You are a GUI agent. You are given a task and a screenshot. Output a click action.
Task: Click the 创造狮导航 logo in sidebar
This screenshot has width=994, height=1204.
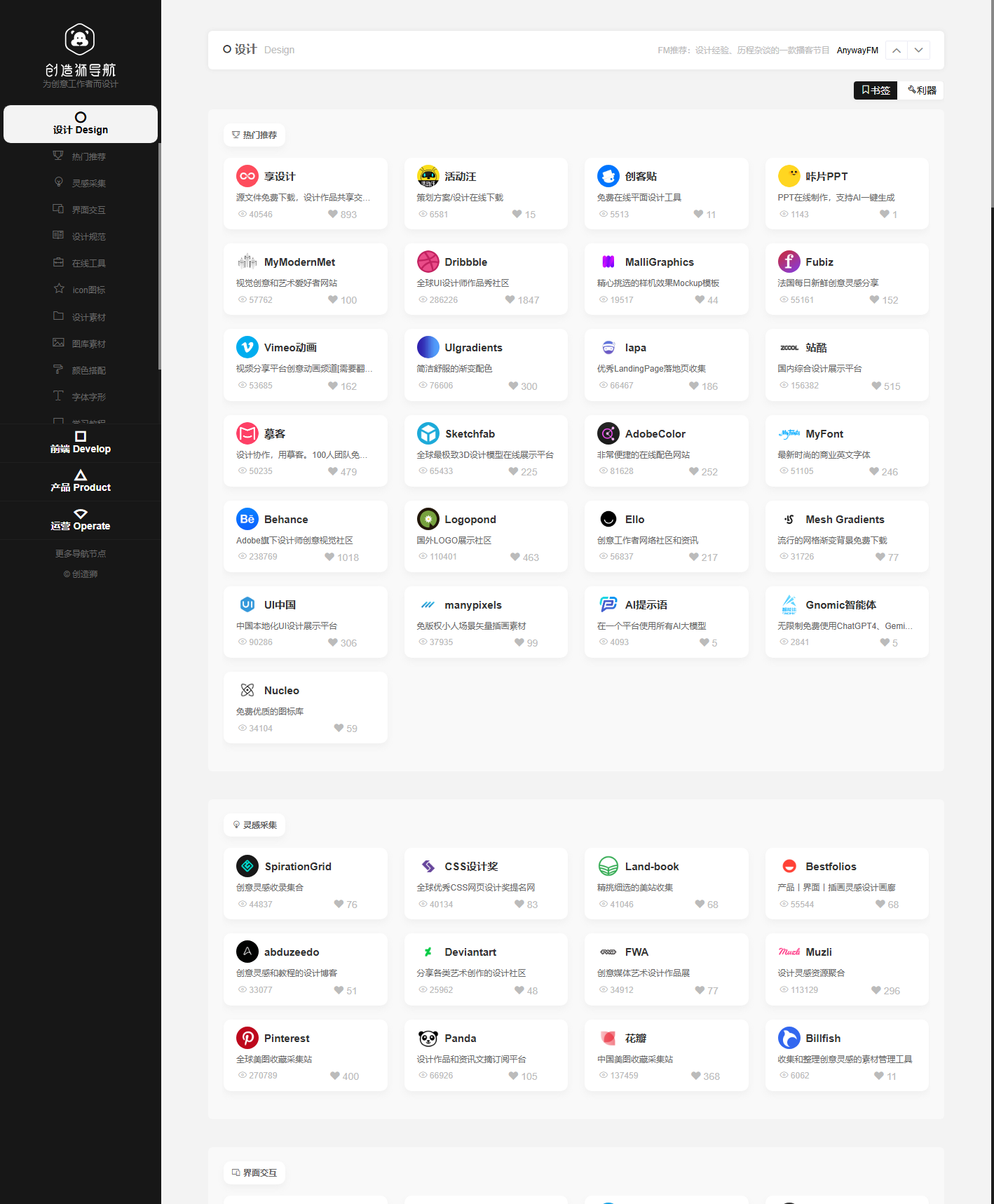point(80,56)
